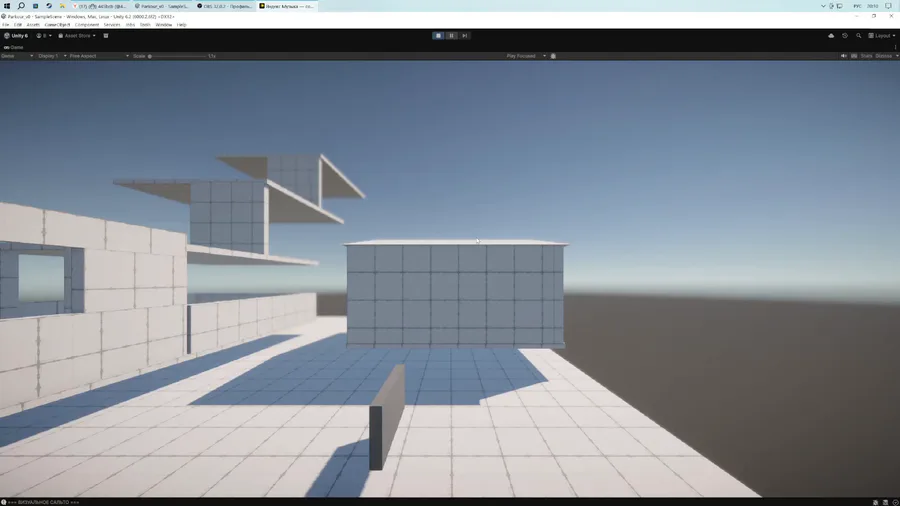The width and height of the screenshot is (900, 506).
Task: Show hidden system tray icons chevron
Action: coord(823,6)
